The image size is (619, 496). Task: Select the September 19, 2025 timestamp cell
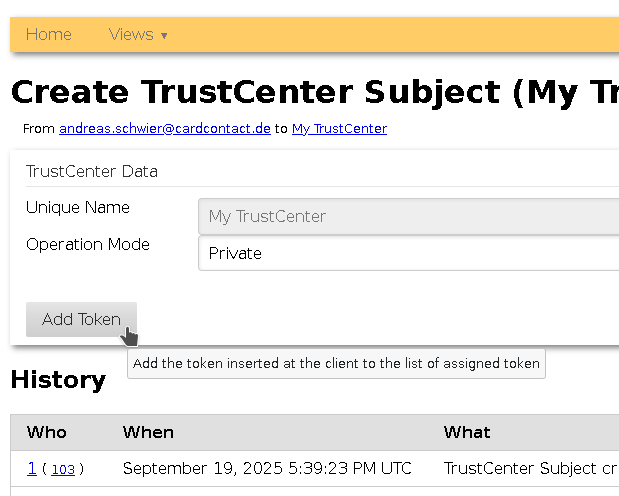[267, 468]
